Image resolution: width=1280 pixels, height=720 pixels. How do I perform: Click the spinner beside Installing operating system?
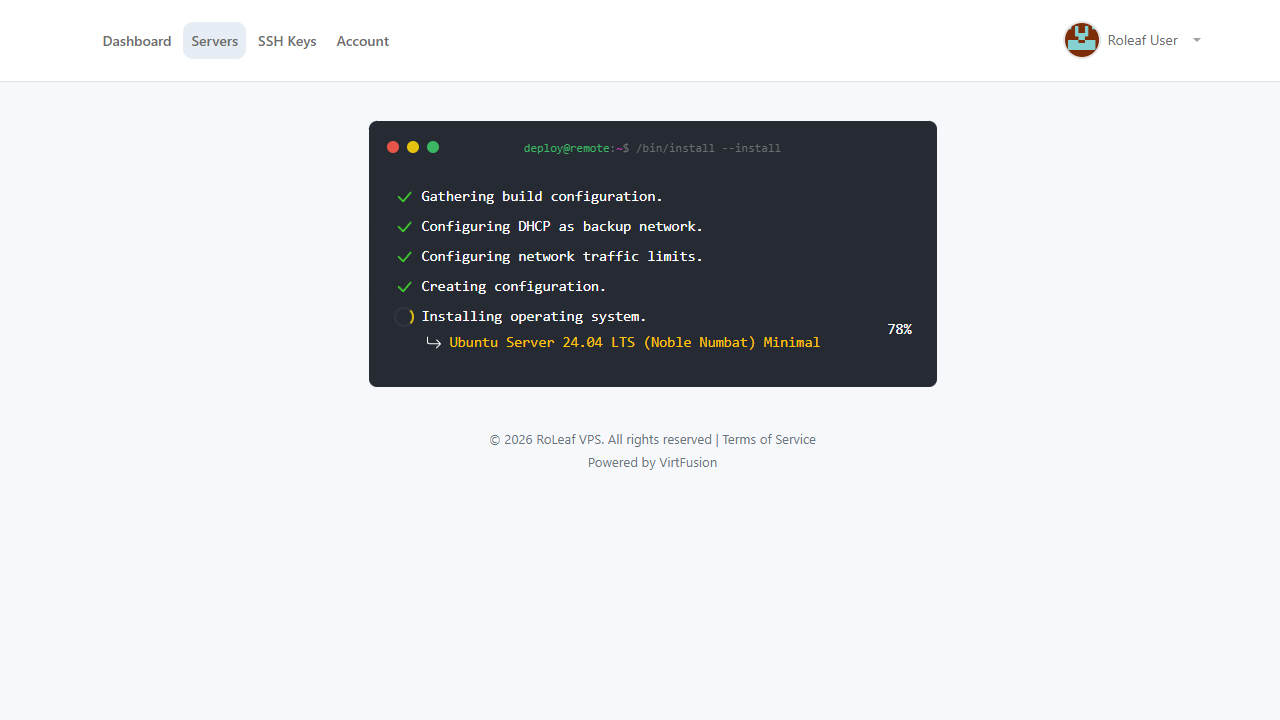point(404,317)
